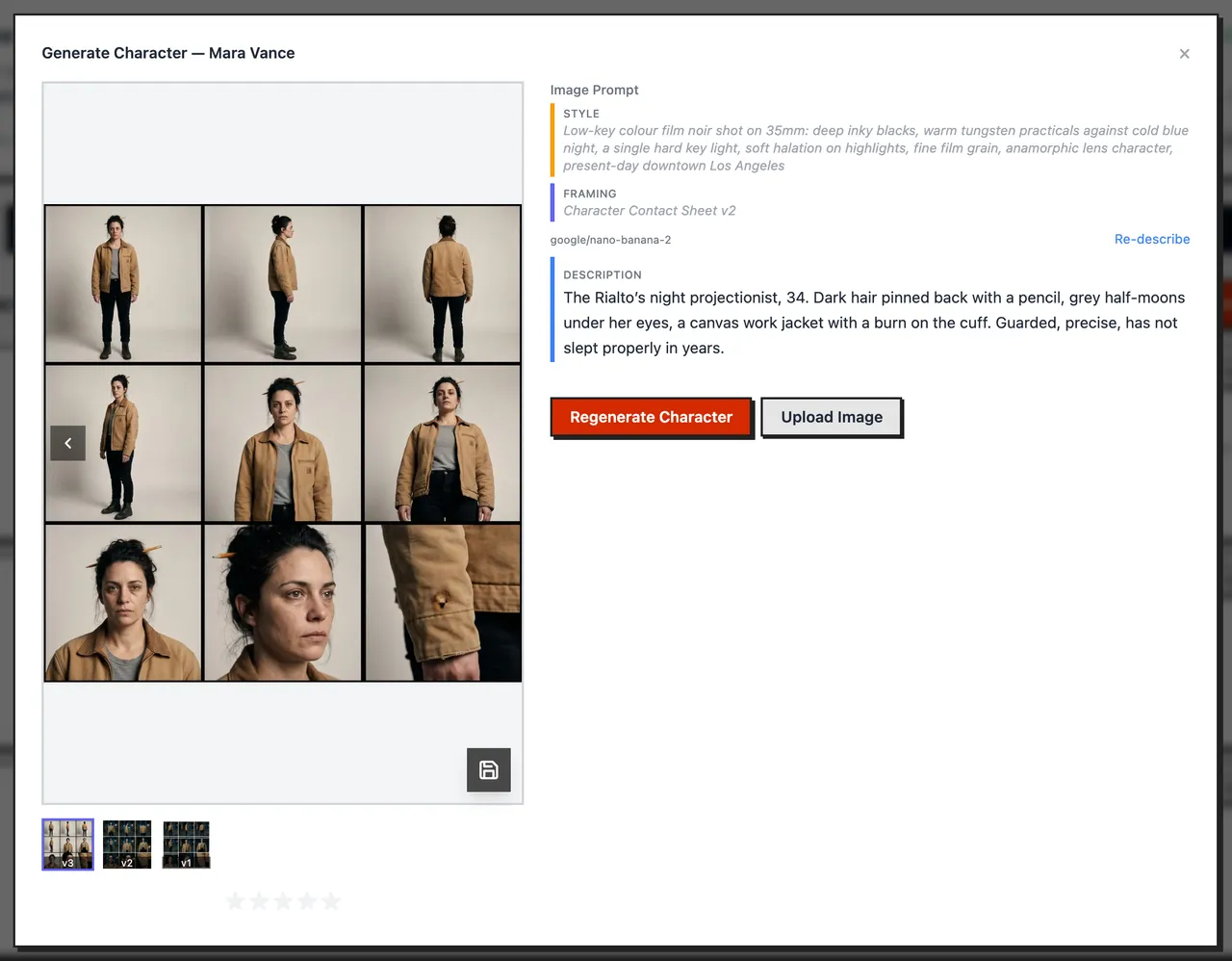Rate the image five stars
Viewport: 1232px width, 961px height.
tap(331, 901)
